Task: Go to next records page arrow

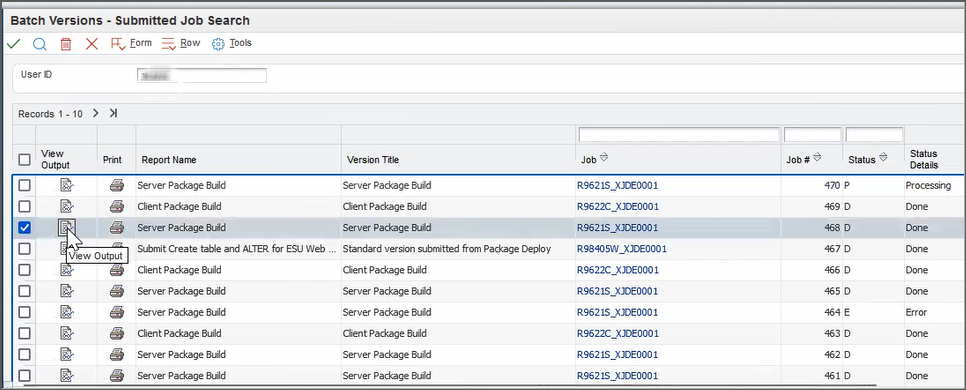Action: 95,113
